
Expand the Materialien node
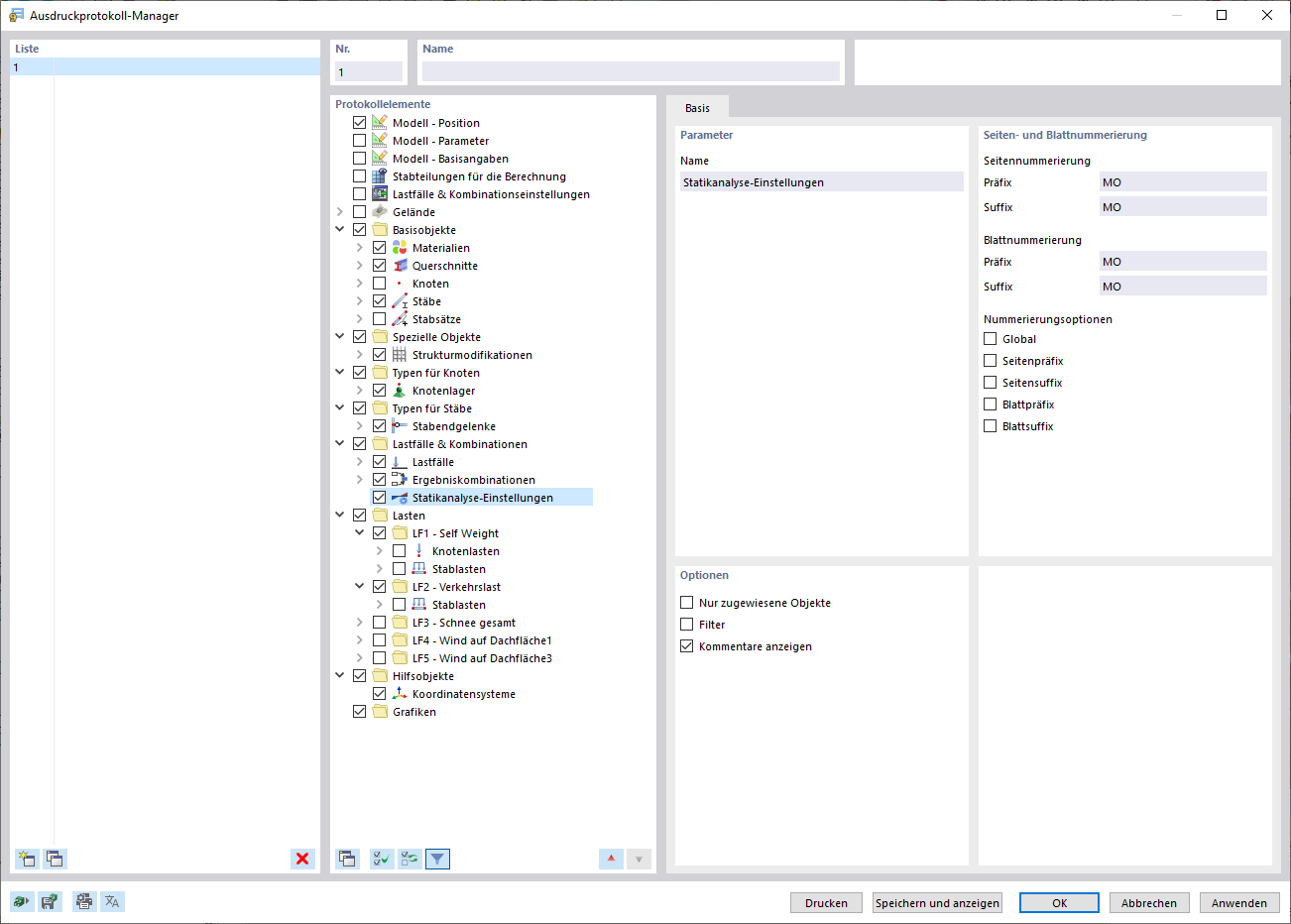[x=360, y=248]
